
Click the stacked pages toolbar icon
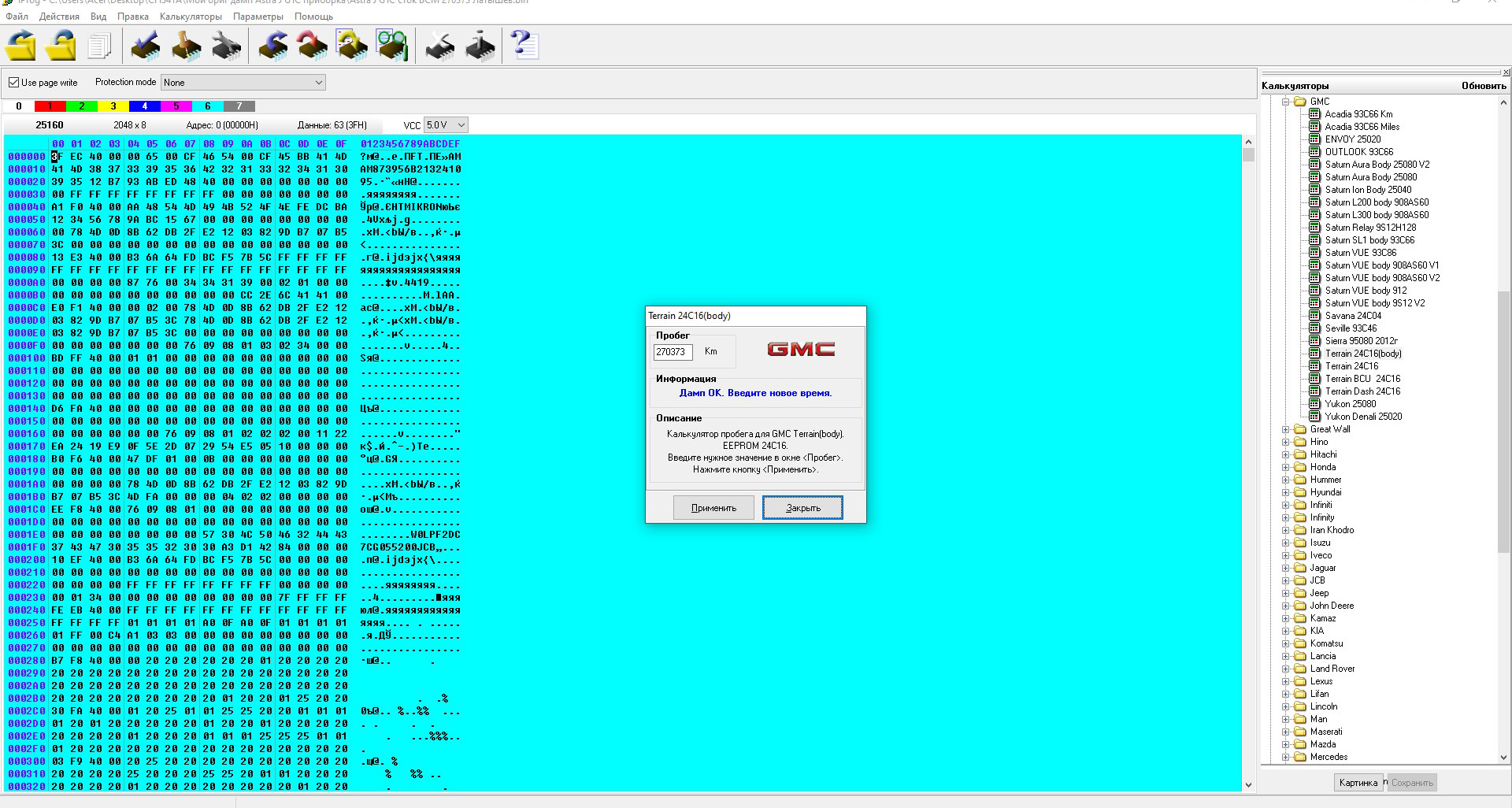click(99, 46)
